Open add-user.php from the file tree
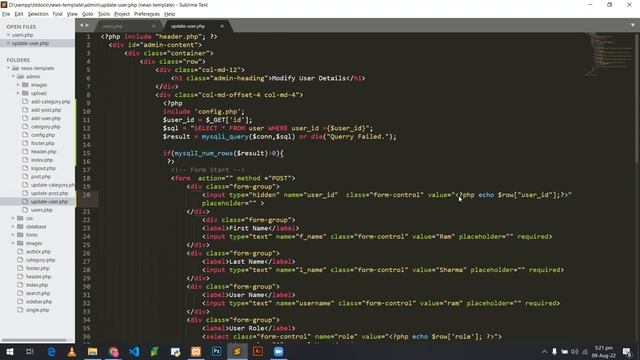 [x=46, y=118]
